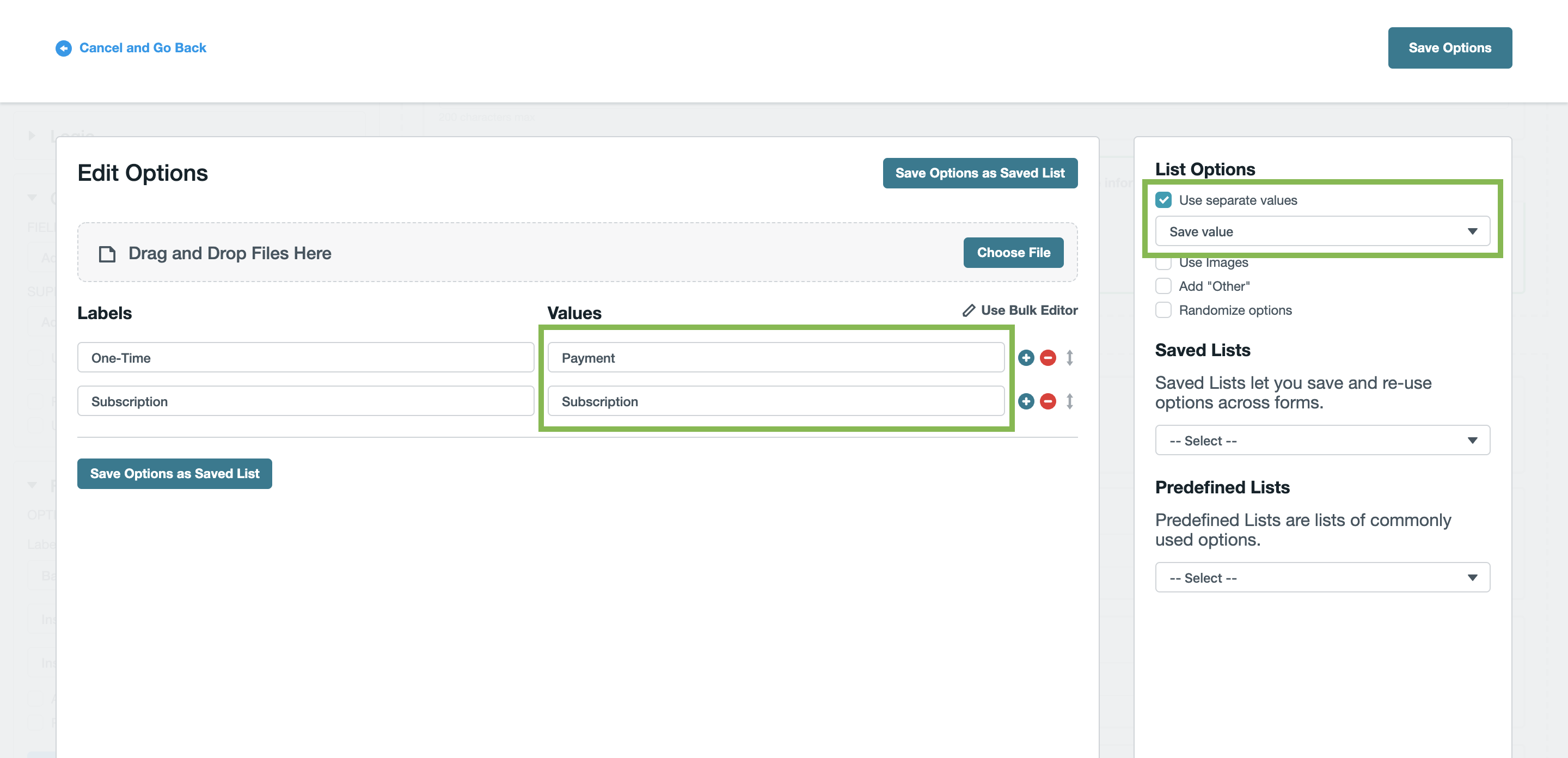Click reorder handle on Subscription row
Image resolution: width=1568 pixels, height=758 pixels.
click(1069, 401)
